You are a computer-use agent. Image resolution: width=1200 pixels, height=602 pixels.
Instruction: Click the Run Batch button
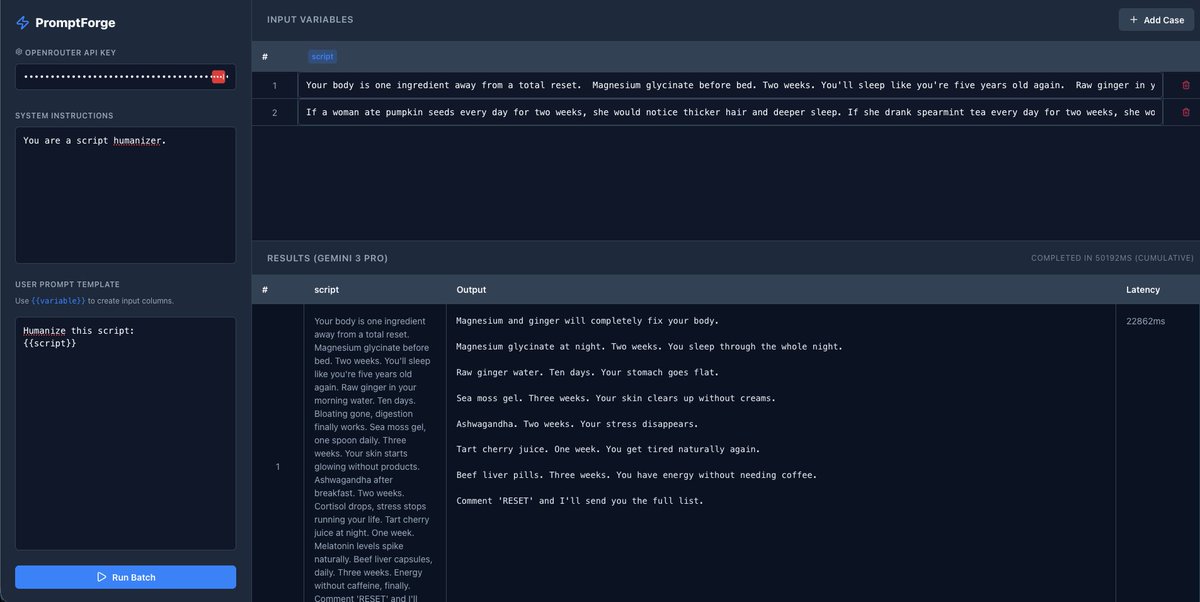tap(125, 577)
